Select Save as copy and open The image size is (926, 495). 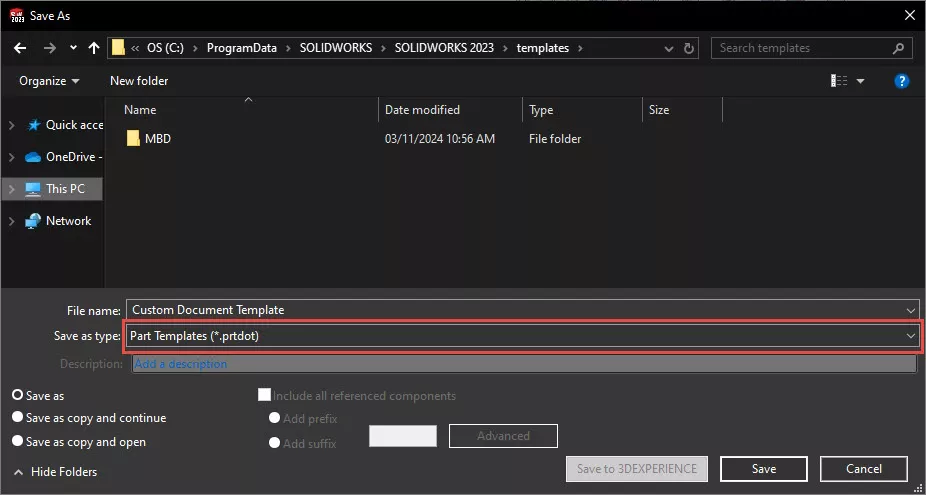coord(18,441)
